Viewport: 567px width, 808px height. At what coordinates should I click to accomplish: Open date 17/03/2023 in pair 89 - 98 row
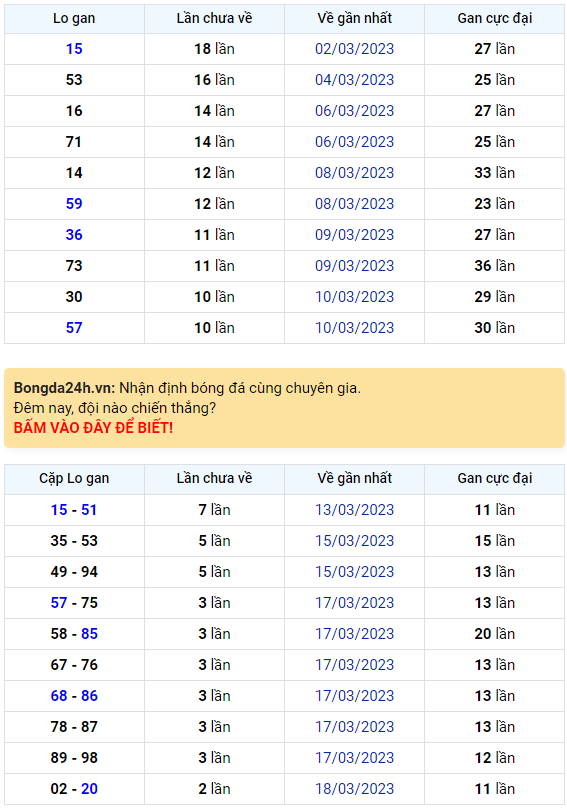pos(355,758)
